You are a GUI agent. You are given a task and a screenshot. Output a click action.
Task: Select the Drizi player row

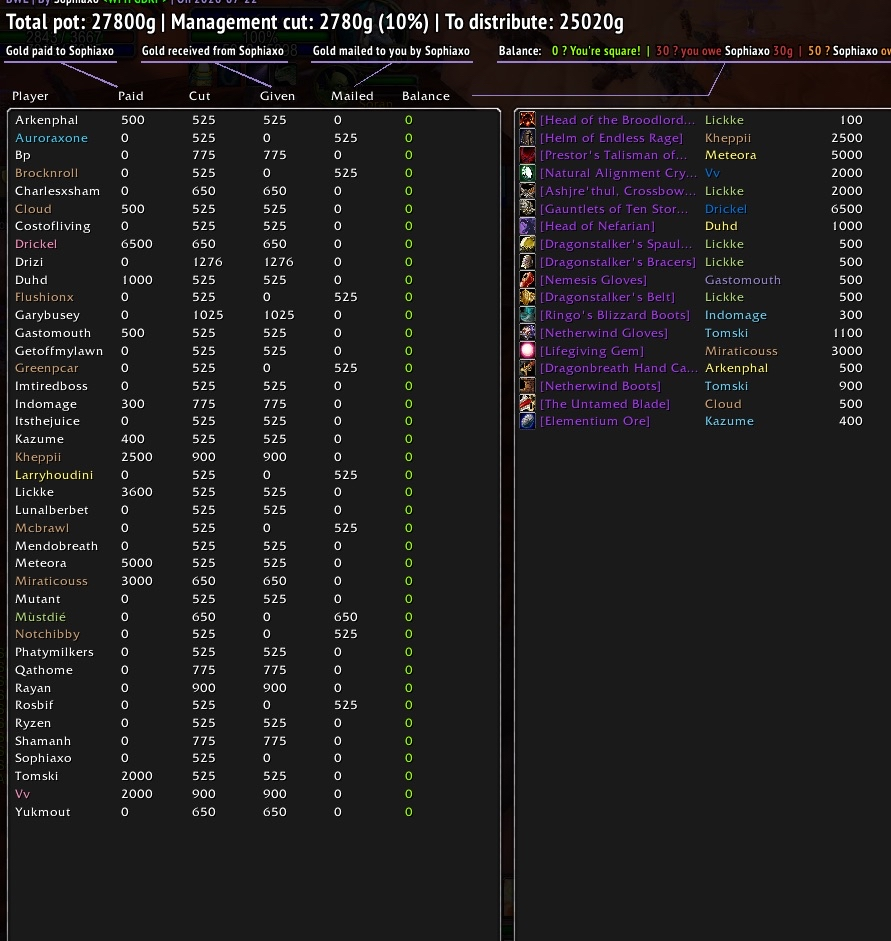click(254, 262)
